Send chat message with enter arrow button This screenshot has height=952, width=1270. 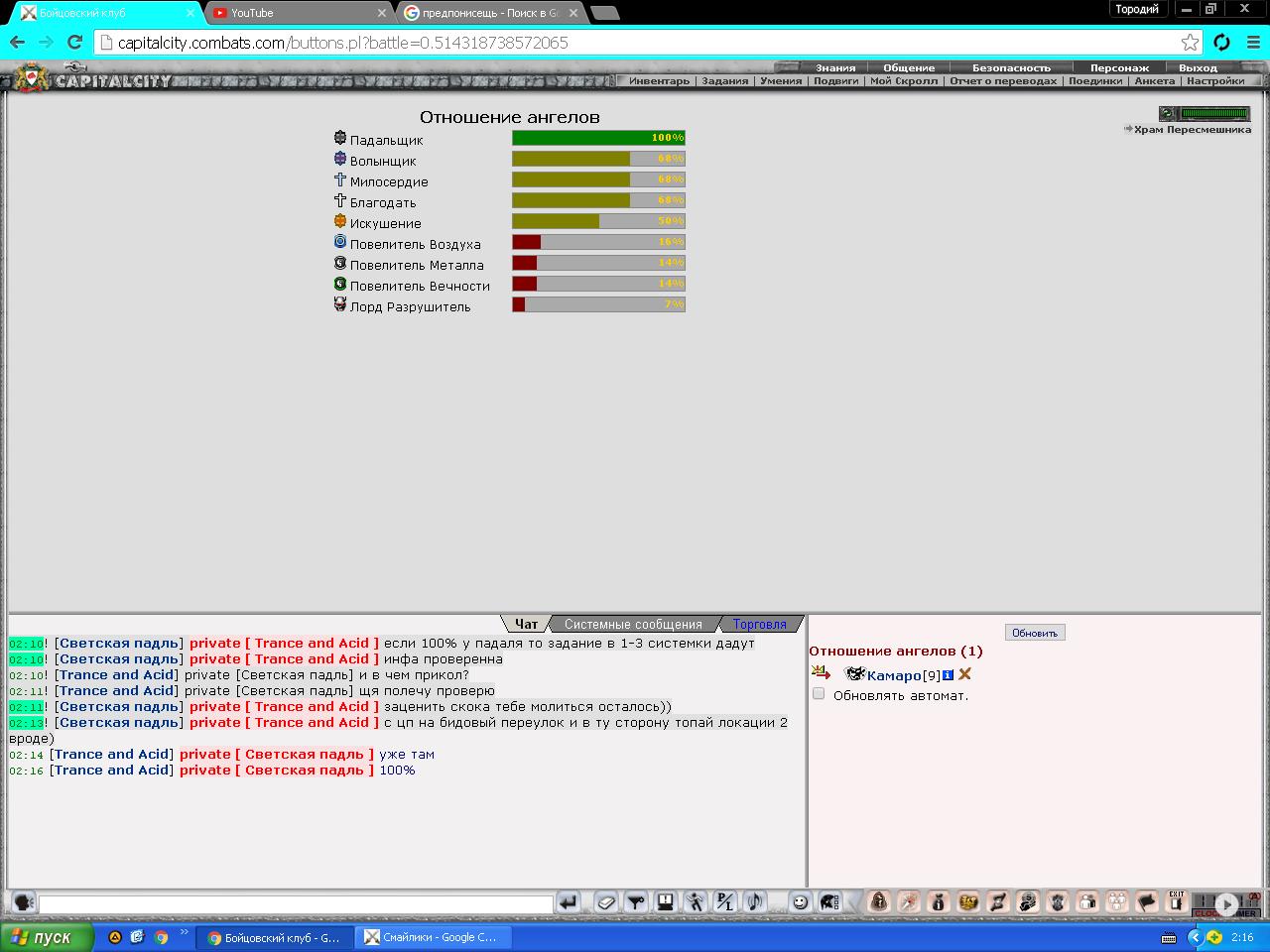569,902
